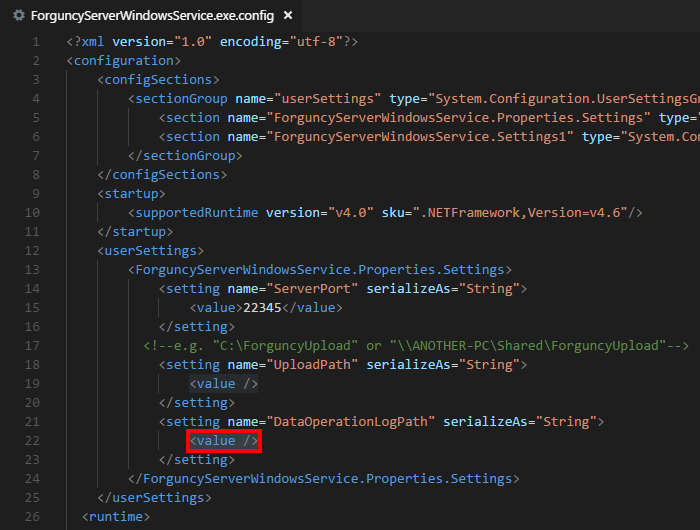Viewport: 700px width, 530px height.
Task: Click the opening <configSections> tag
Action: 158,80
